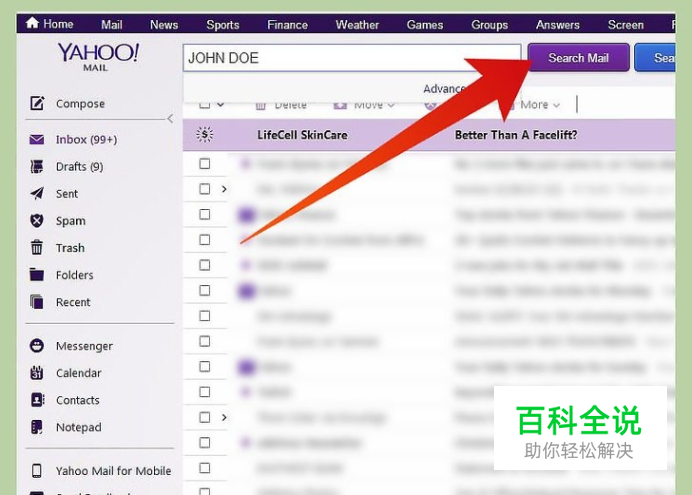This screenshot has width=692, height=495.
Task: Open the News tab in top navigation
Action: click(164, 25)
